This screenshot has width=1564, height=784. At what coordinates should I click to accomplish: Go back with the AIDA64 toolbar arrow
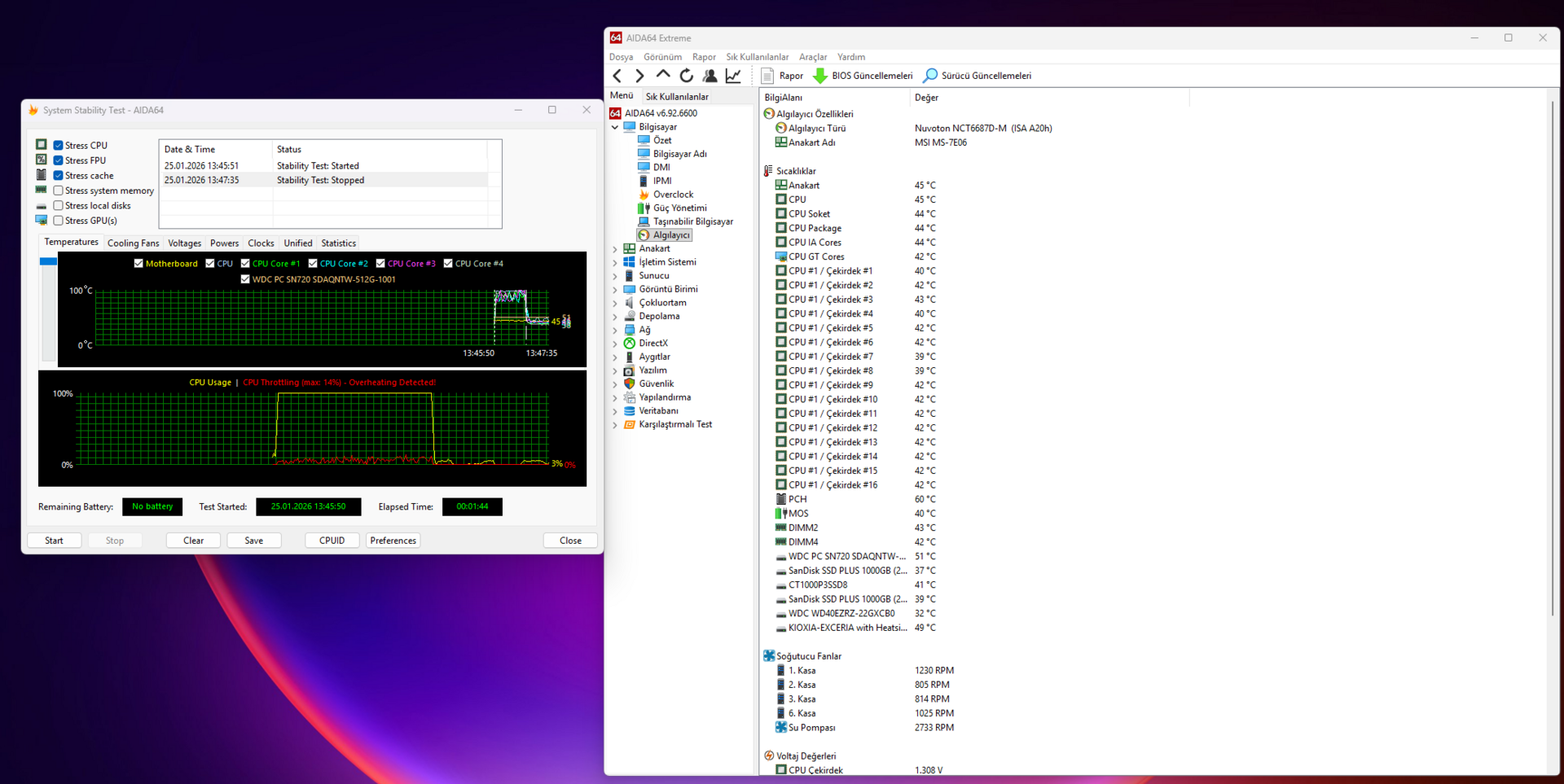(x=617, y=76)
